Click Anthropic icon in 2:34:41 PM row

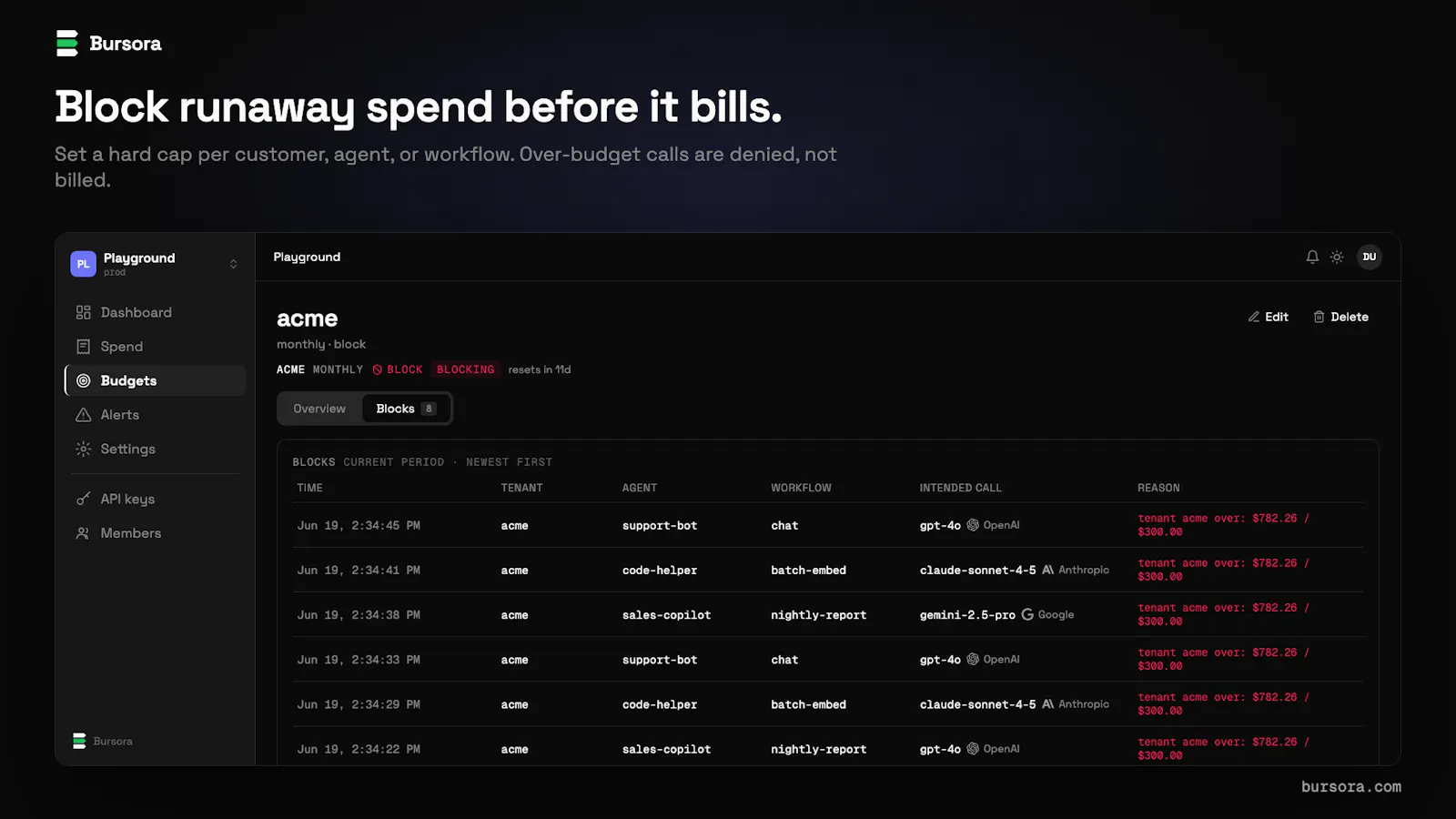tap(1047, 570)
